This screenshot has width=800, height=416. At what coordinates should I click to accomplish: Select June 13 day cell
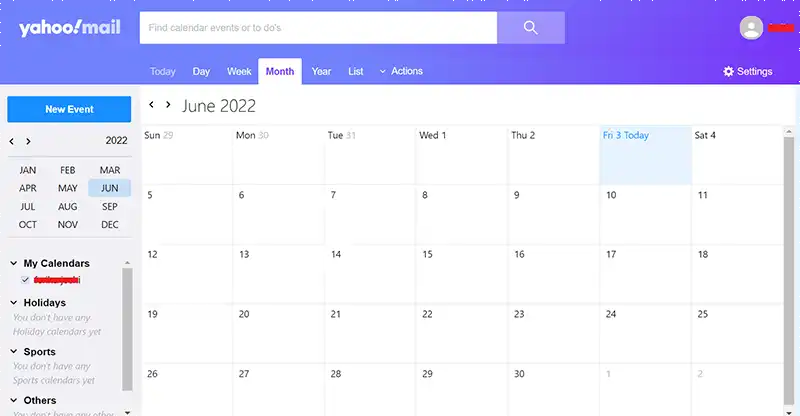coord(279,275)
